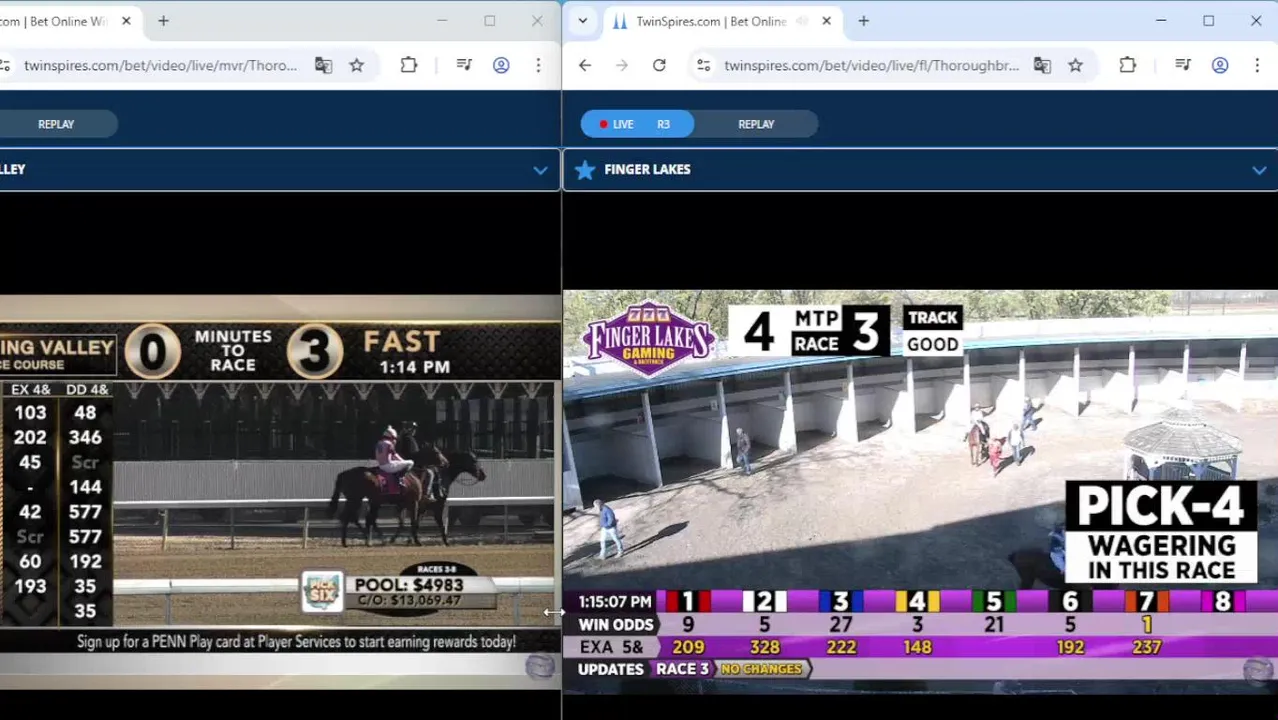The height and width of the screenshot is (720, 1278).
Task: Click translate icon in right window
Action: coord(1042,65)
